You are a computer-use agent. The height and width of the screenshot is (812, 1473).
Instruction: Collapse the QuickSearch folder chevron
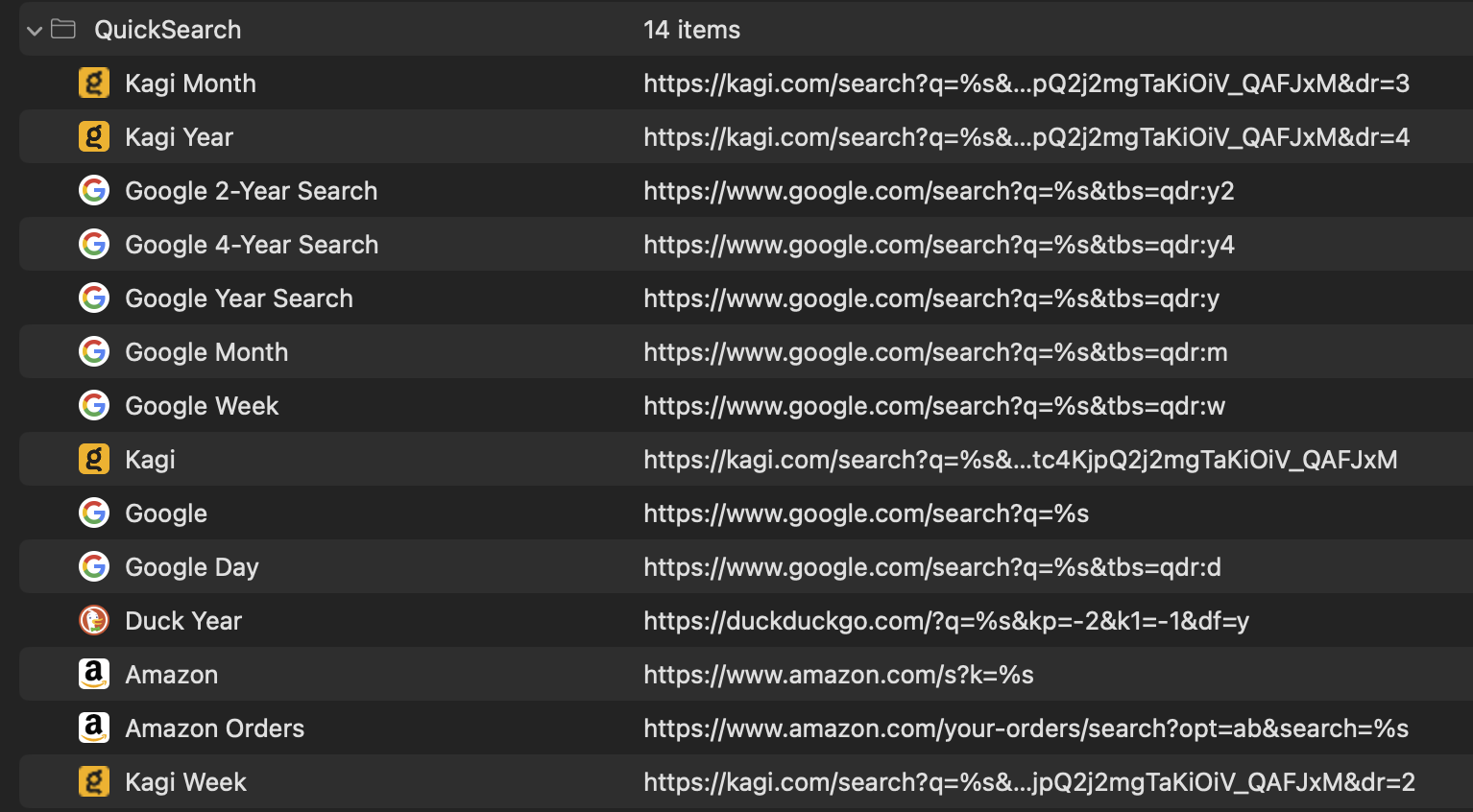pos(35,31)
